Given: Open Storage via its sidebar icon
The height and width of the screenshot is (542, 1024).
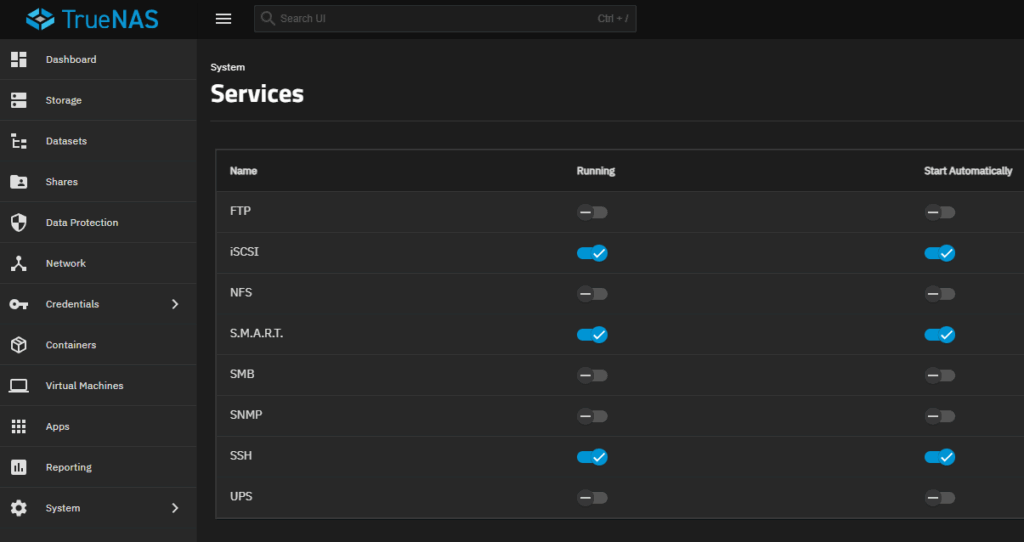Looking at the screenshot, I should tap(18, 101).
